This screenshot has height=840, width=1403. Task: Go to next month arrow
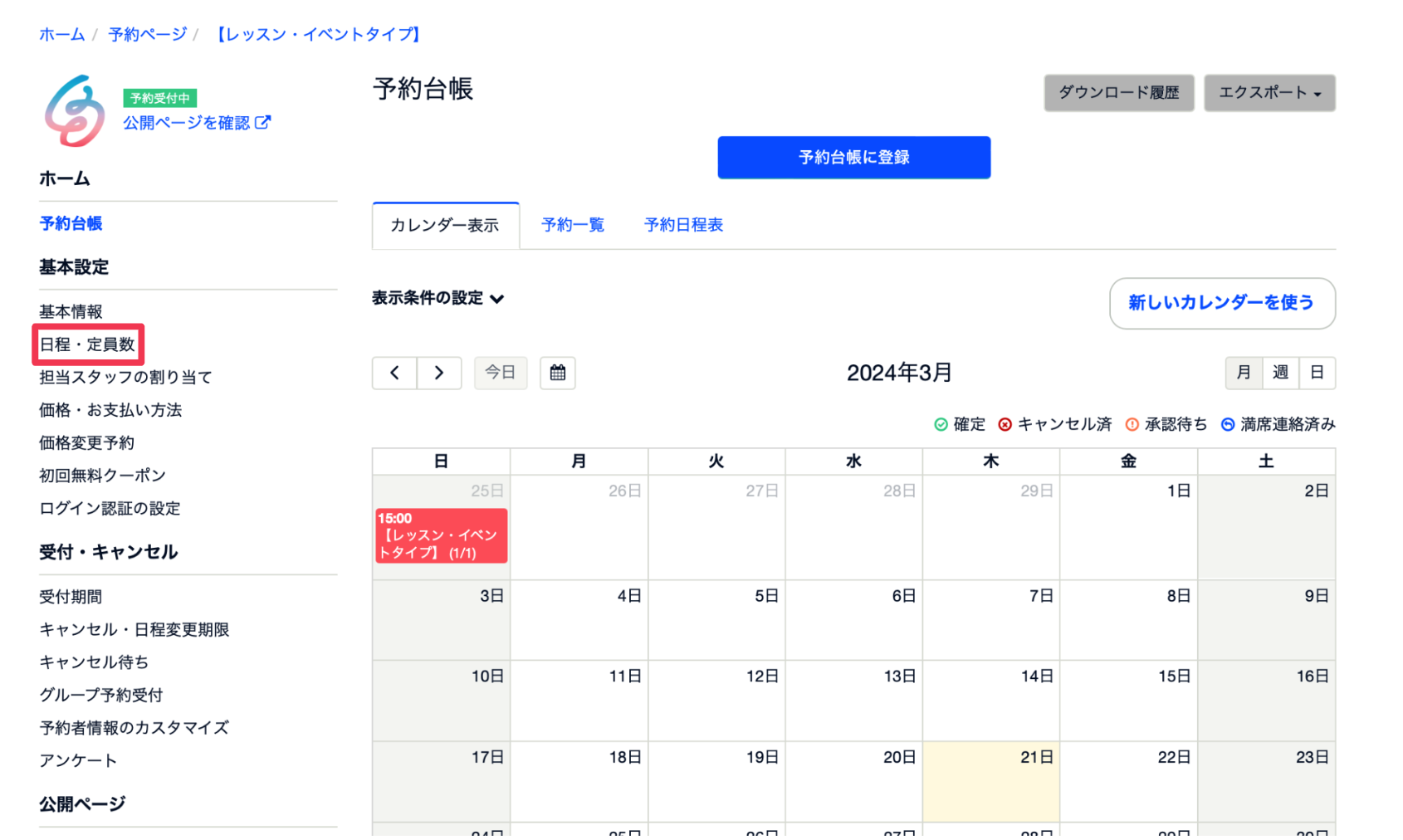click(439, 373)
